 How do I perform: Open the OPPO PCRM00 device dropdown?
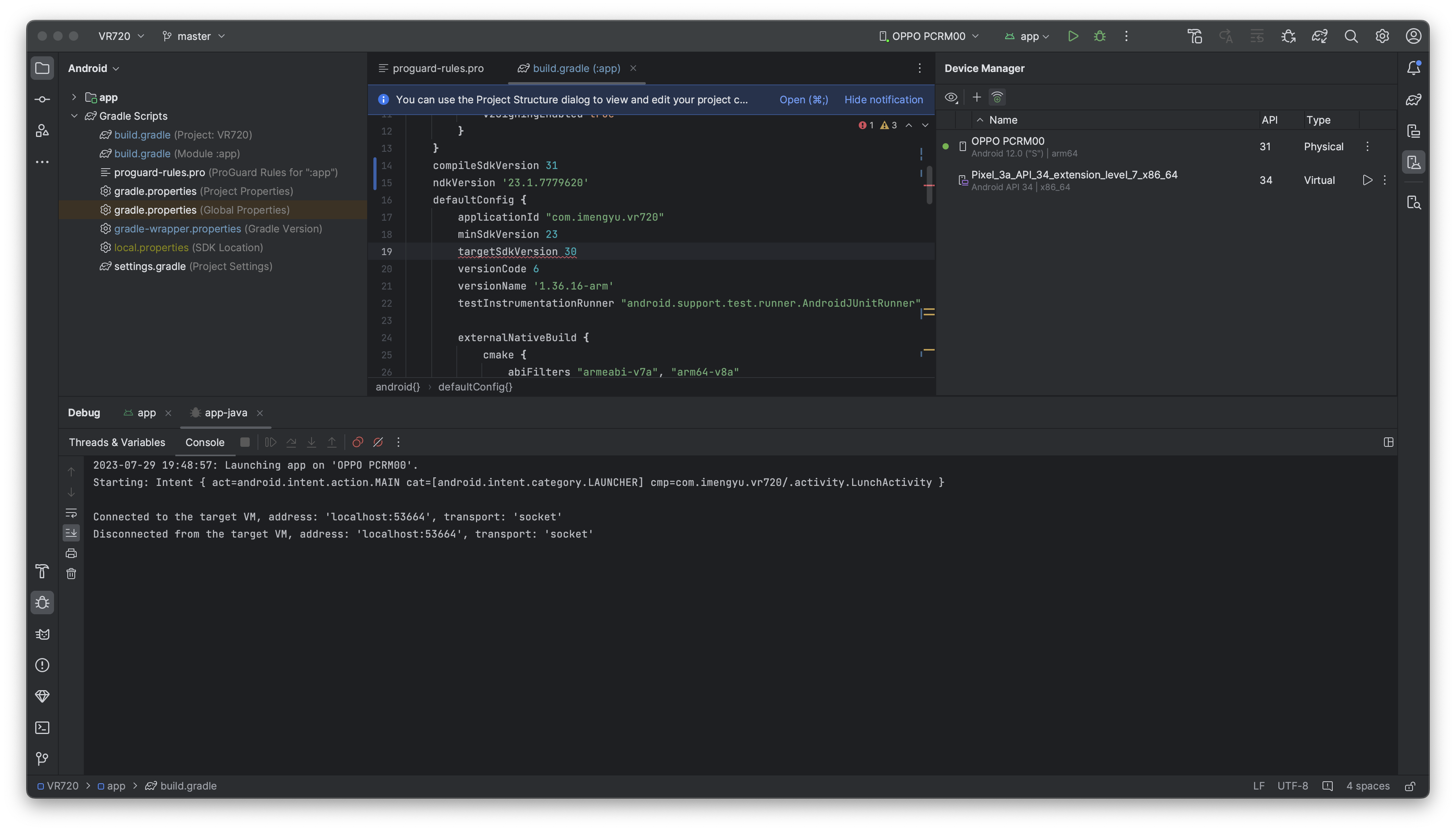tap(929, 36)
